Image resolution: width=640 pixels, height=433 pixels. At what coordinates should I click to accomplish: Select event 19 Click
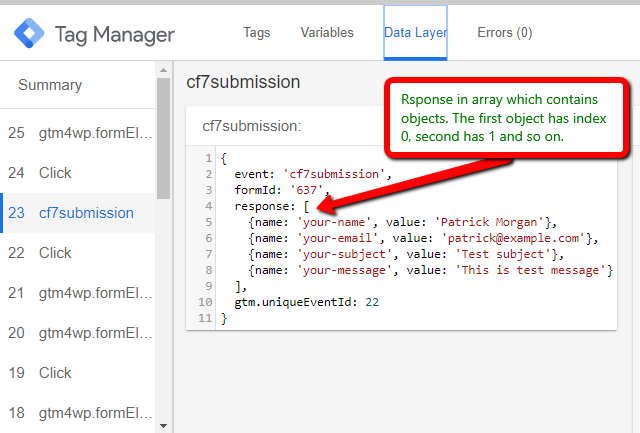(x=78, y=373)
